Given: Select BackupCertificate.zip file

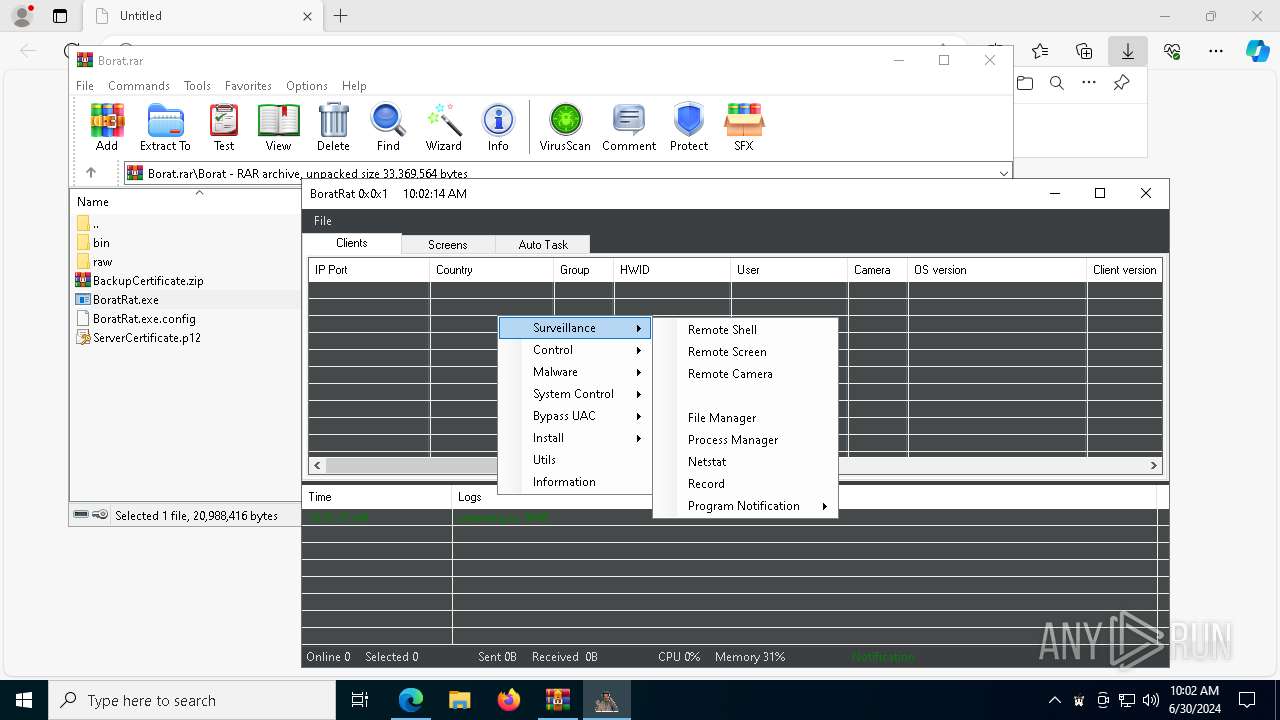Looking at the screenshot, I should pyautogui.click(x=148, y=281).
